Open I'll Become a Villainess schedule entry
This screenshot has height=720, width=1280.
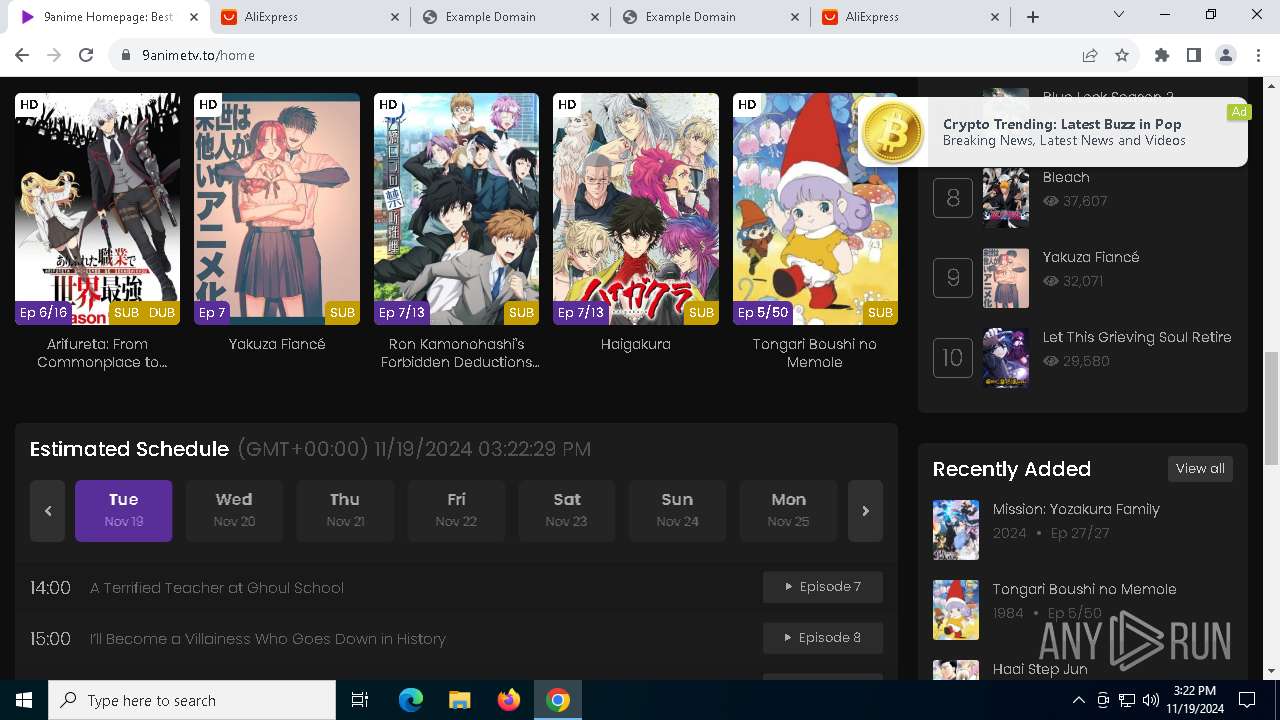[x=268, y=639]
